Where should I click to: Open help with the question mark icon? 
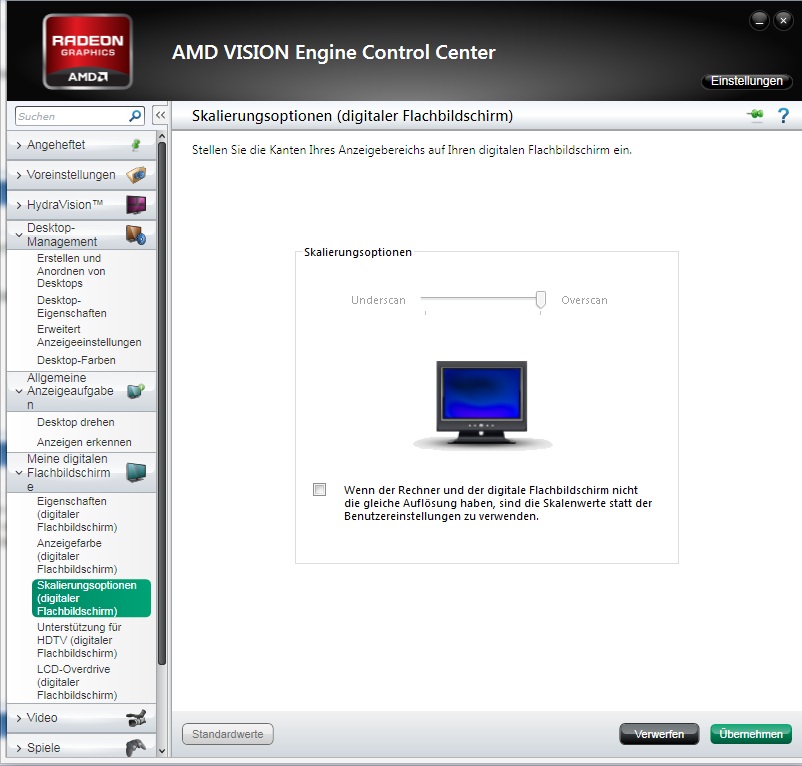tap(783, 116)
